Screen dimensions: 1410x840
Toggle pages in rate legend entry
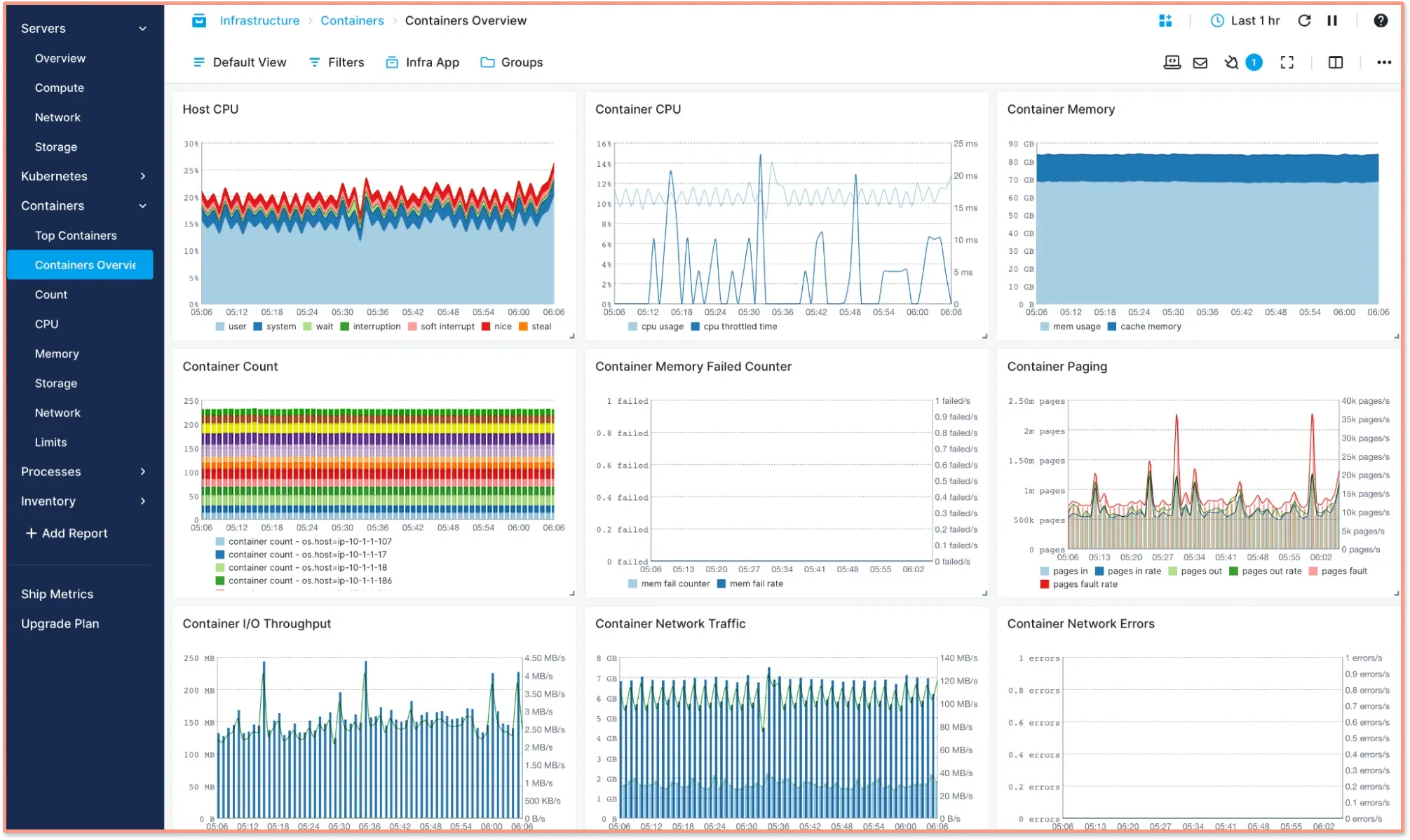click(x=1128, y=571)
